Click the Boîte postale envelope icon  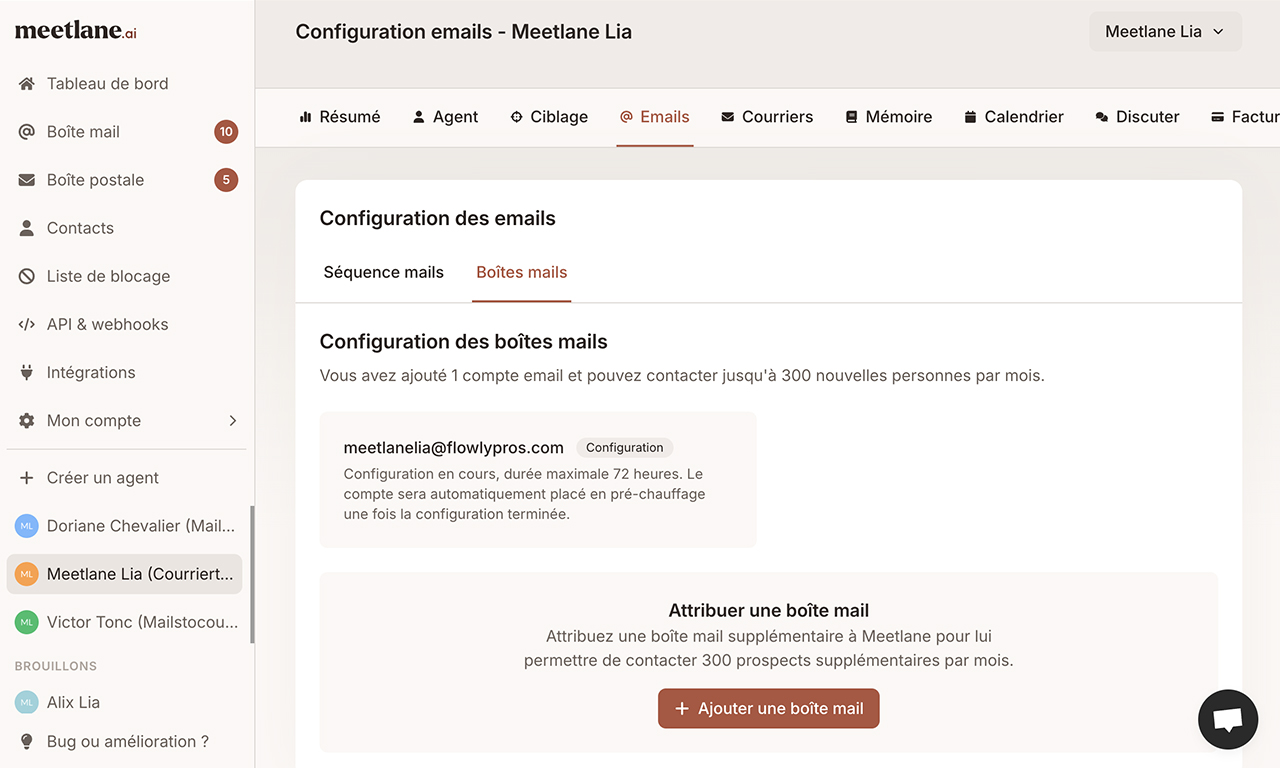[x=27, y=180]
